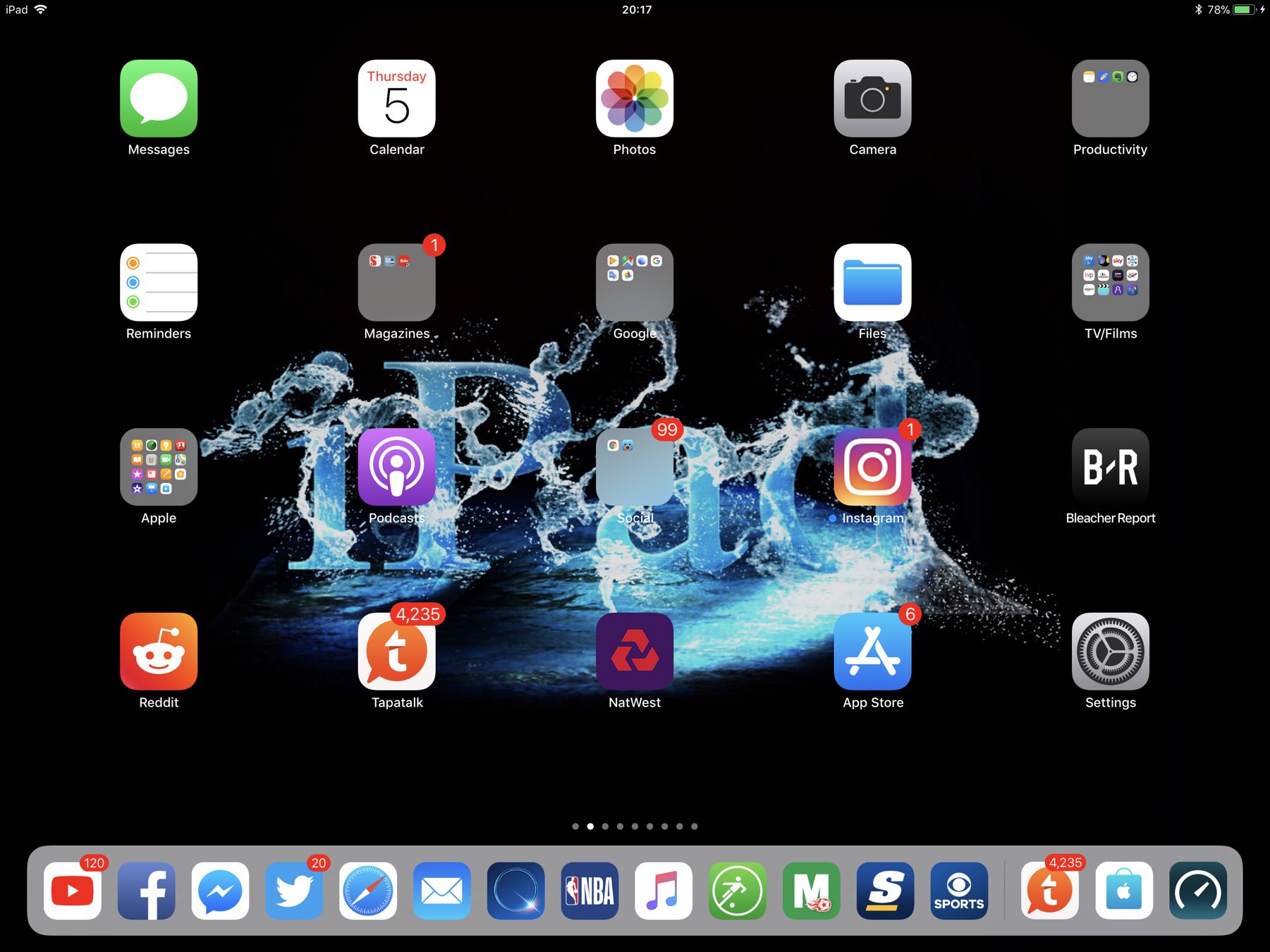Launch the Podcasts app

396,467
